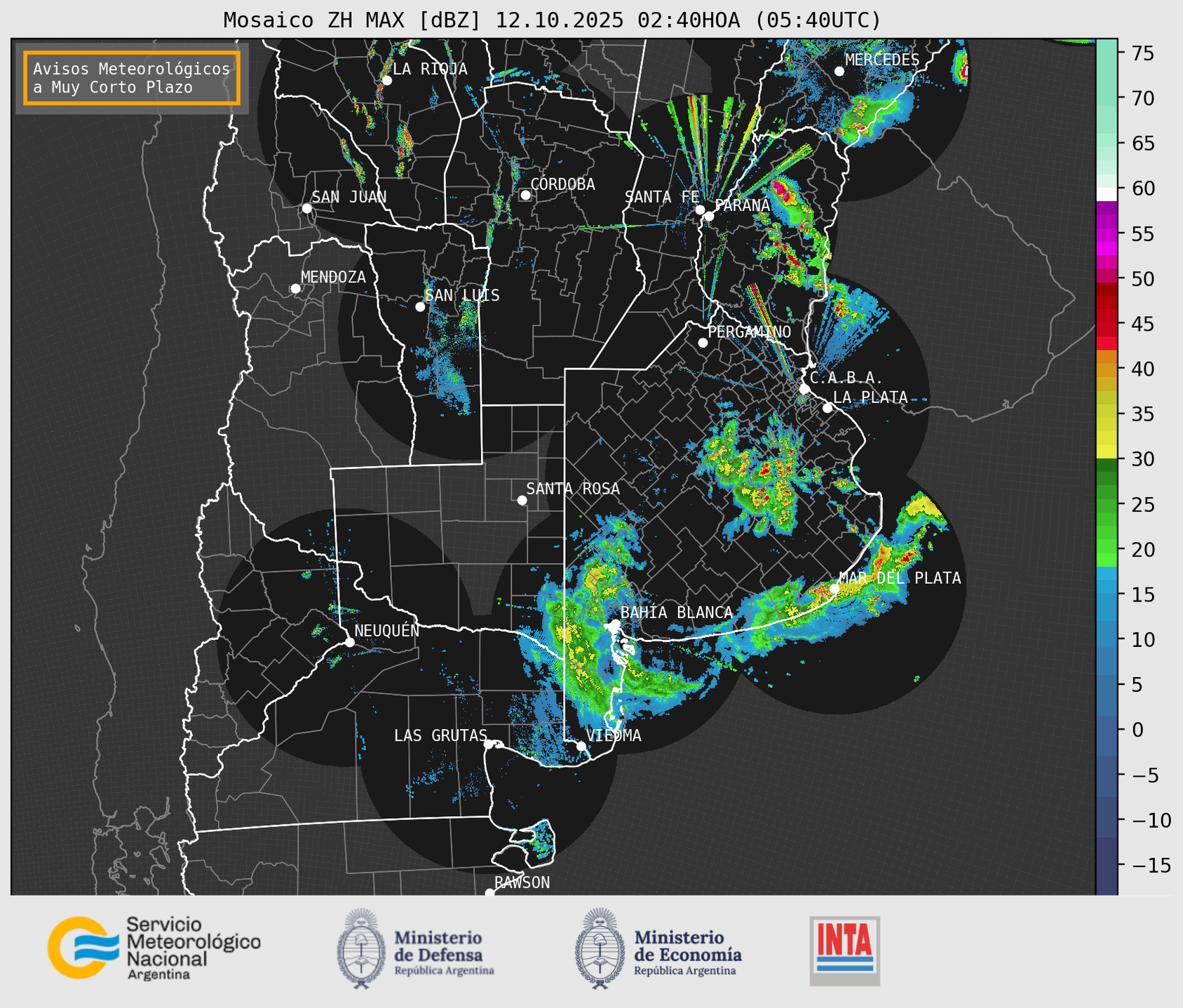Click the Santa Rosa city dot
Viewport: 1183px width, 1008px height.
click(x=522, y=500)
